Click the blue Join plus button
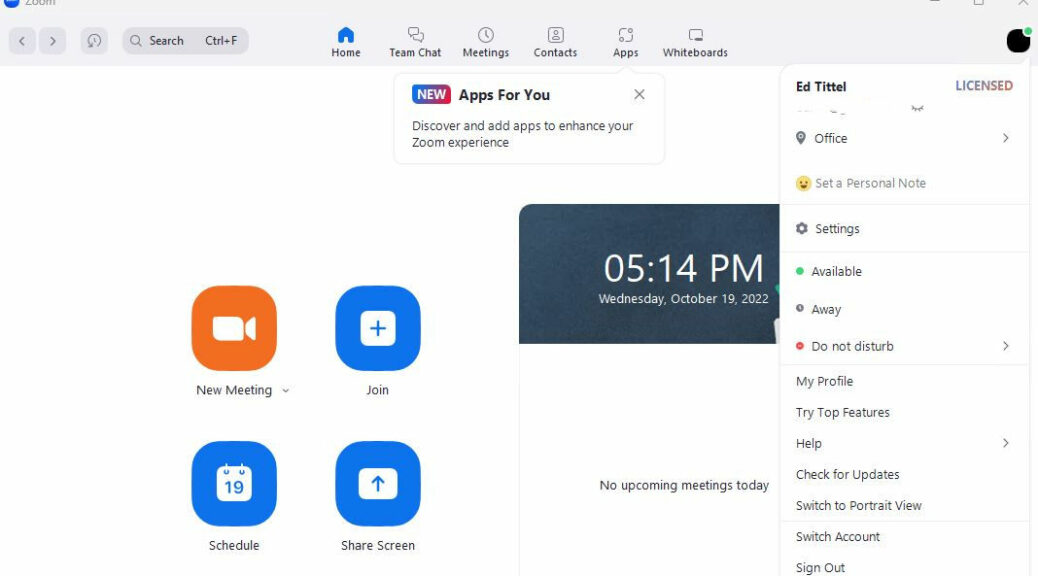The height and width of the screenshot is (576, 1038). pos(378,328)
